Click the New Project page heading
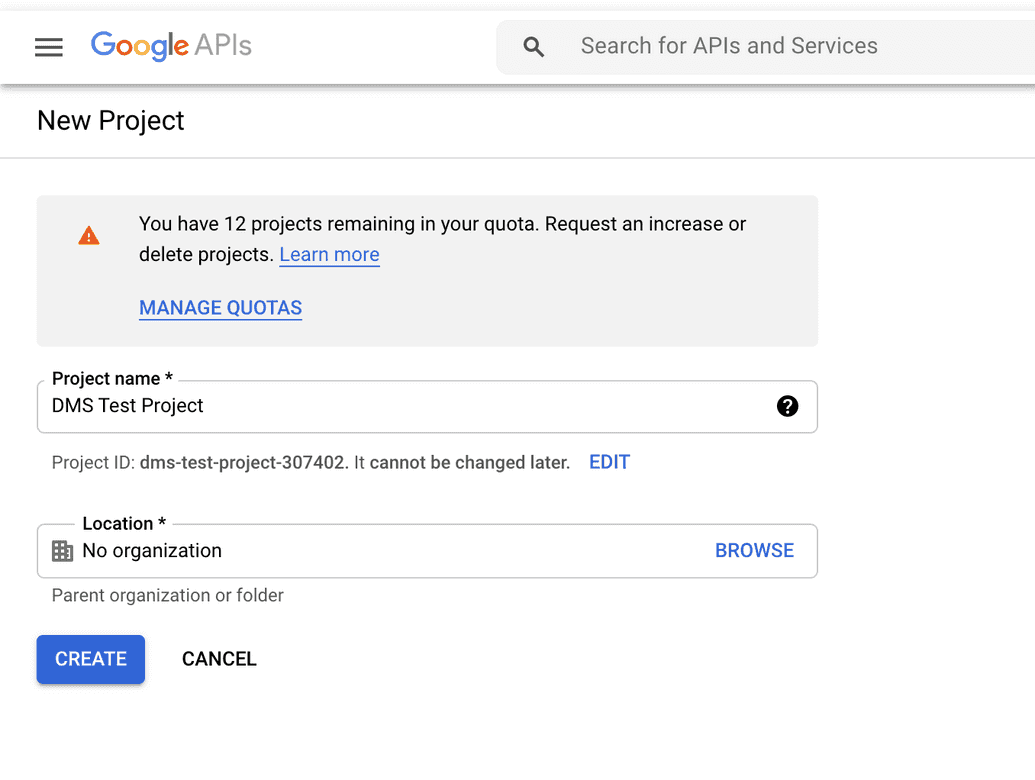1035x780 pixels. tap(111, 121)
